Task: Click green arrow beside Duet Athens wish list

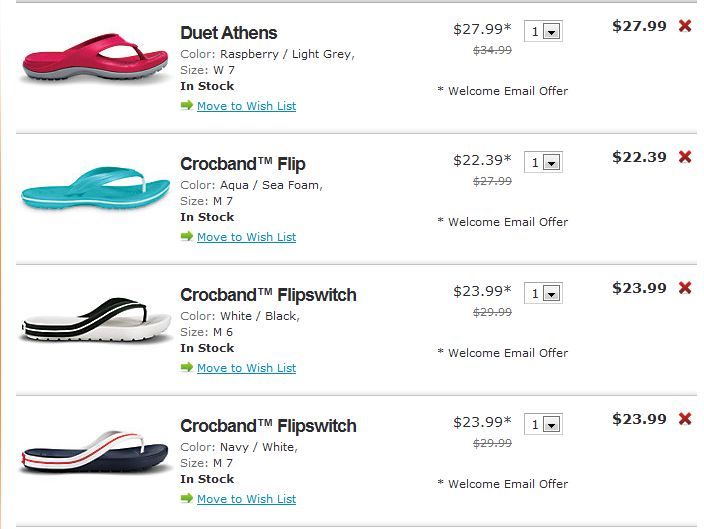Action: pos(187,105)
